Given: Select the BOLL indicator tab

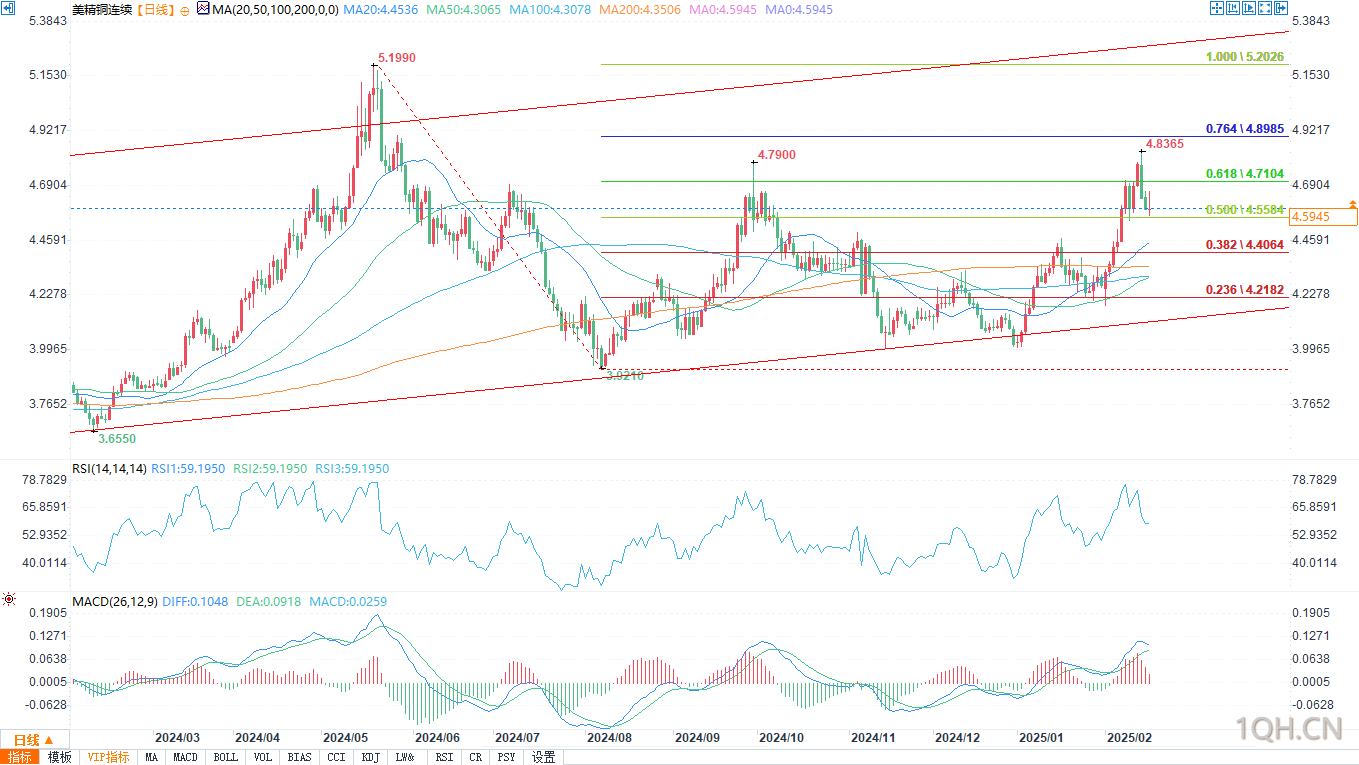Looking at the screenshot, I should [x=226, y=757].
